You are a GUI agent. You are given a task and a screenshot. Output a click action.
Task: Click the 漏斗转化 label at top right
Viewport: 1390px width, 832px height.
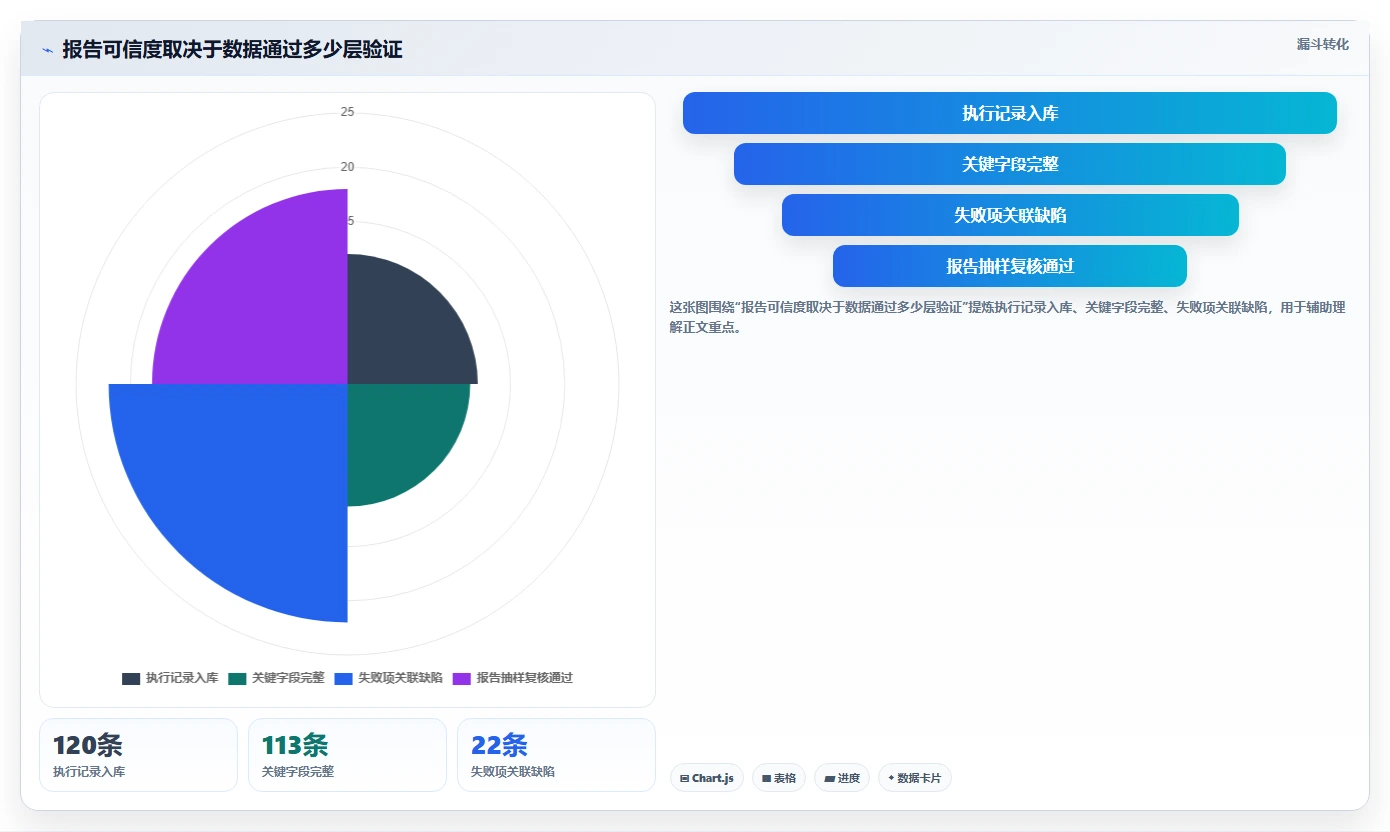click(x=1322, y=44)
